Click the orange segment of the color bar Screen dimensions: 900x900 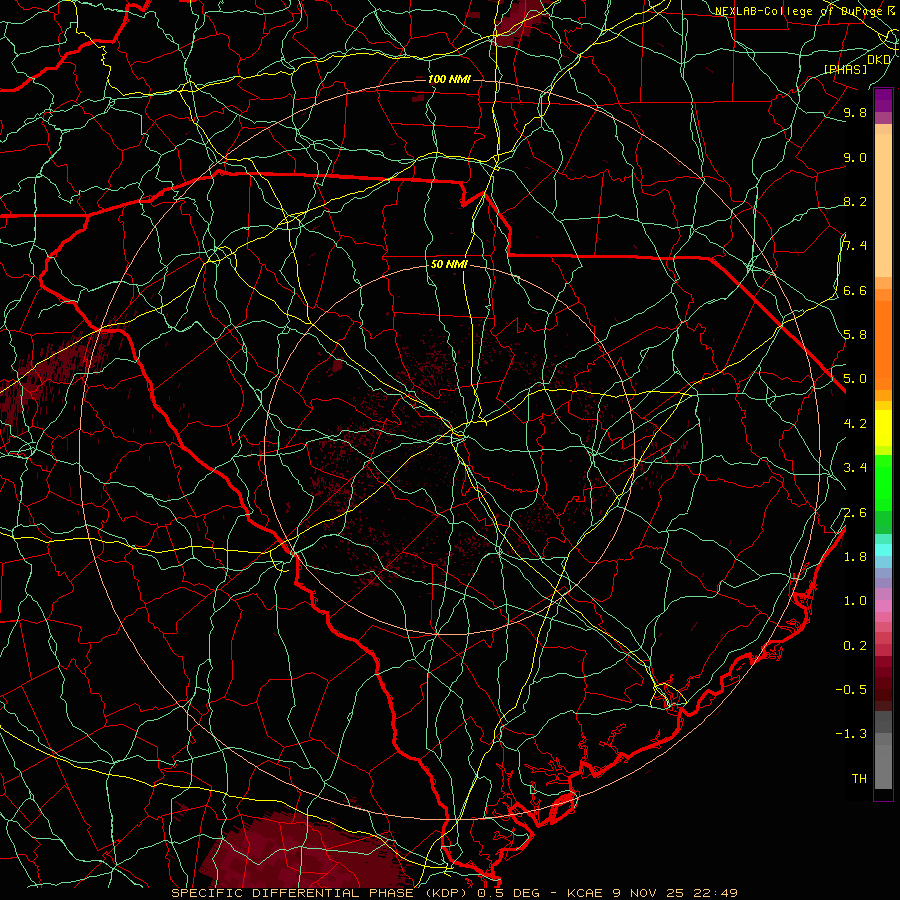click(x=883, y=344)
